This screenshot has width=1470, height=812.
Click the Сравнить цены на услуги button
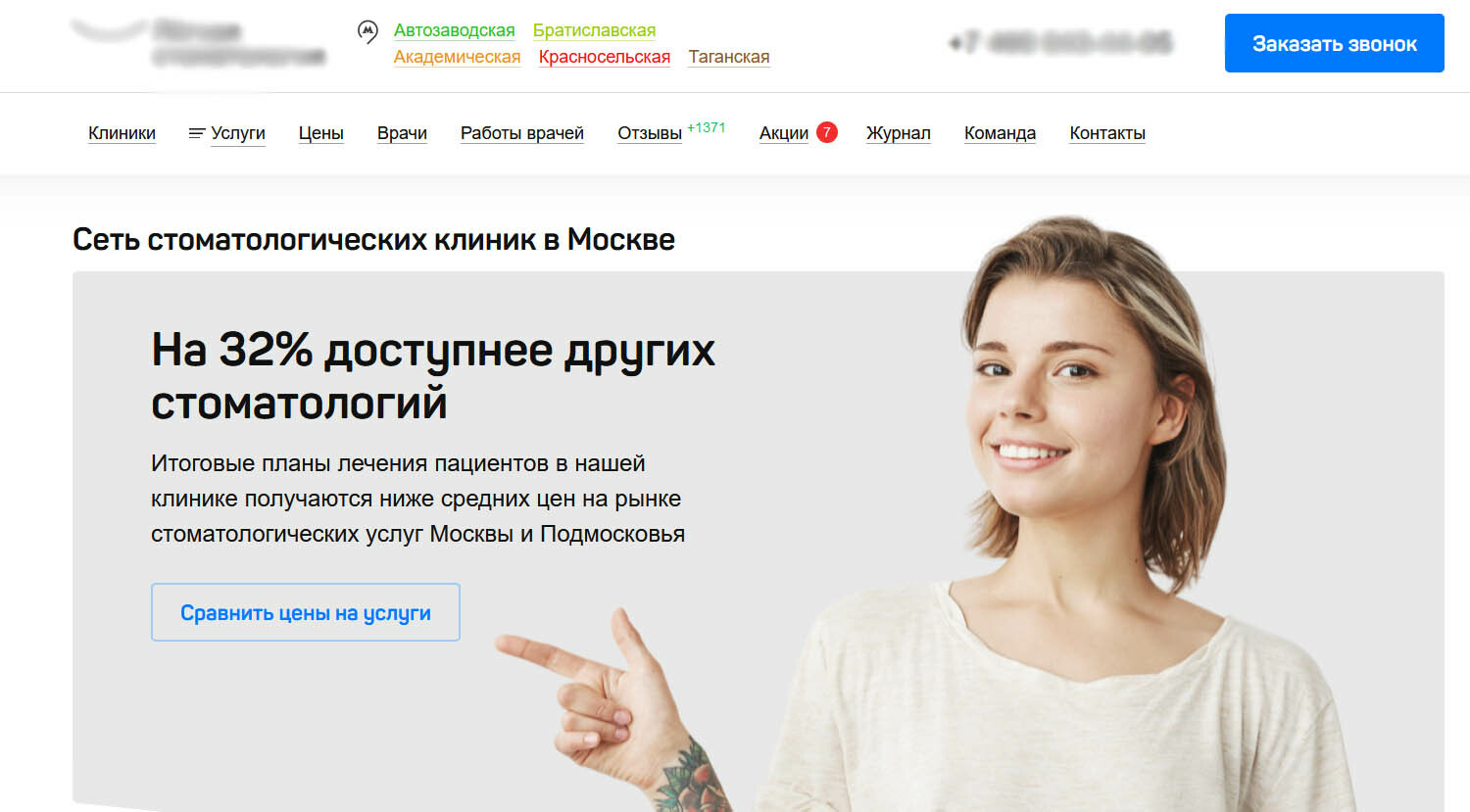pos(306,612)
